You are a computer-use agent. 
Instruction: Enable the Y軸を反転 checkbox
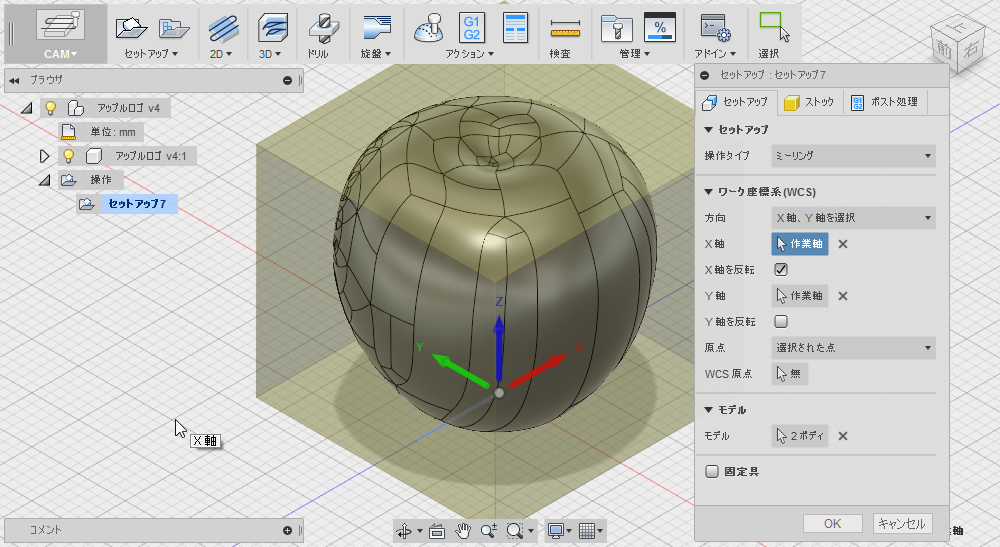click(781, 322)
